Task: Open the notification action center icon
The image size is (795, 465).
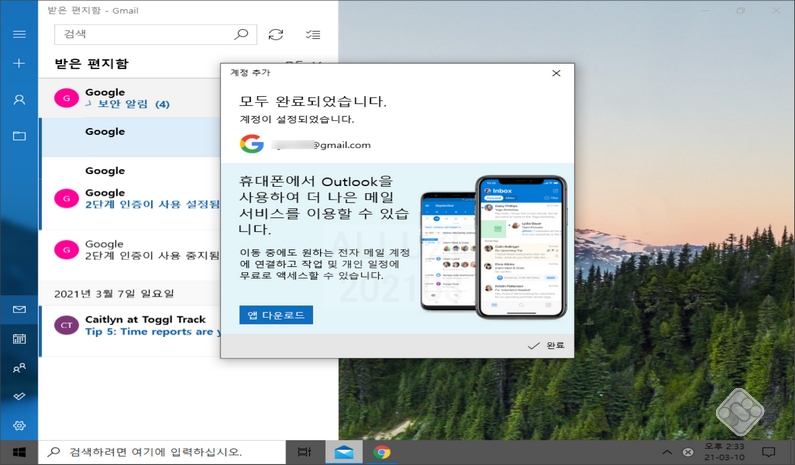Action: [769, 452]
